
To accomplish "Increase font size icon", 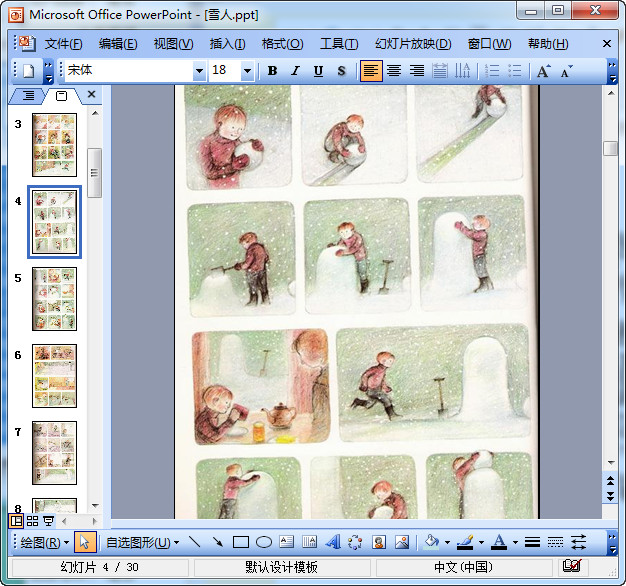I will pyautogui.click(x=543, y=71).
